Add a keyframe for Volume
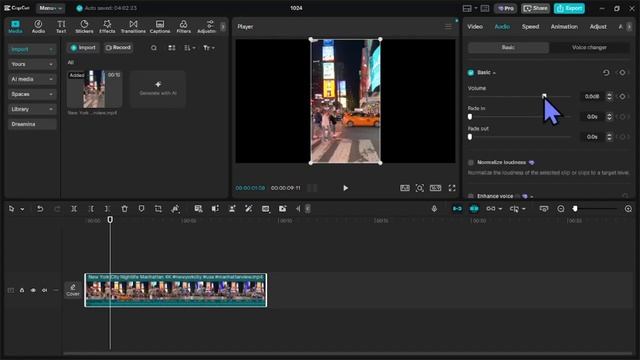640x360 pixels. [622, 96]
